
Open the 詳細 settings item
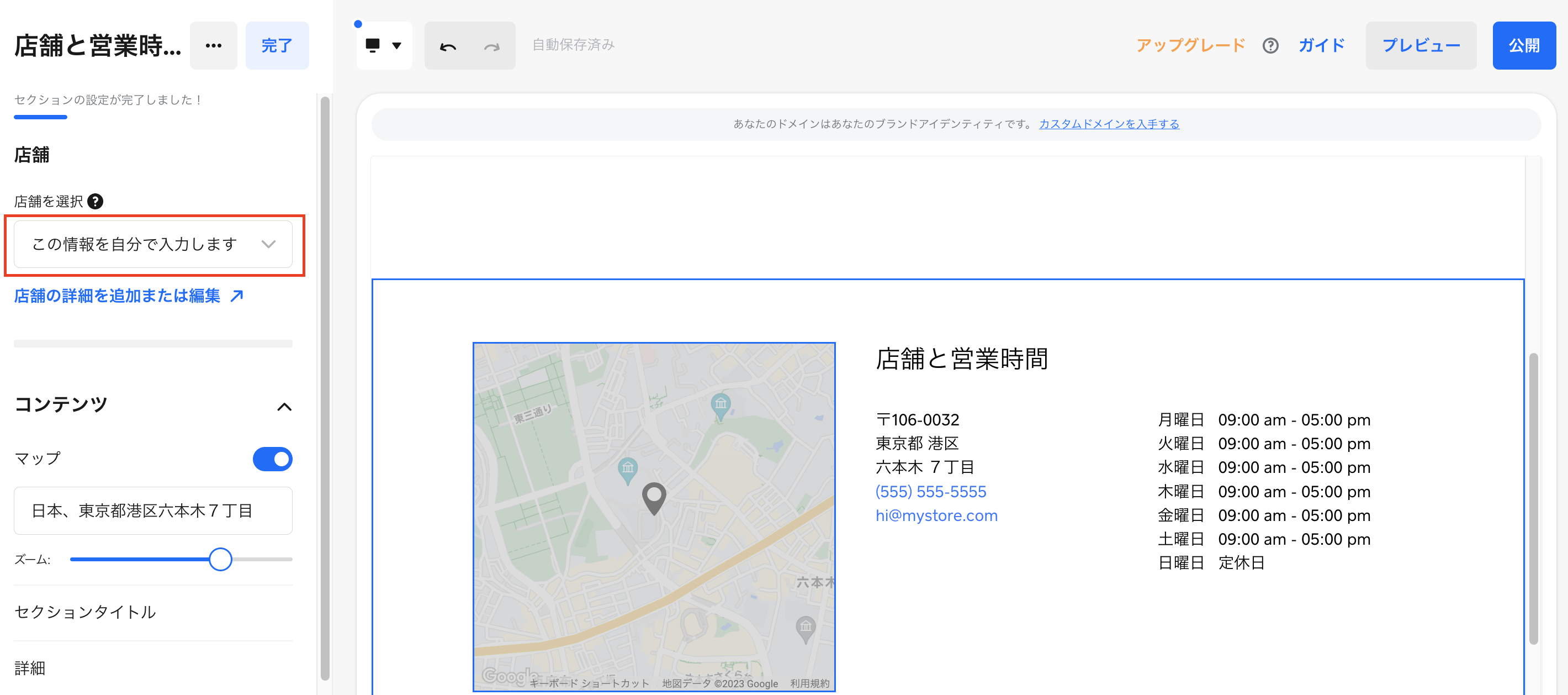tap(30, 668)
